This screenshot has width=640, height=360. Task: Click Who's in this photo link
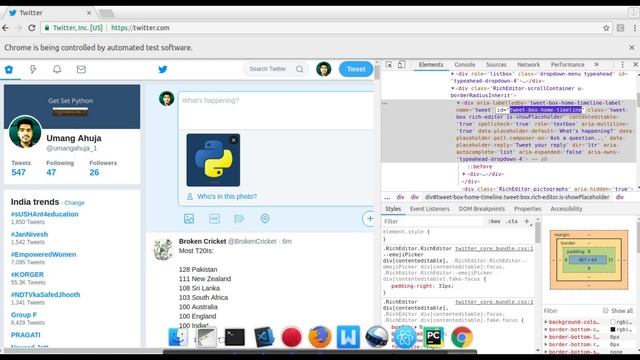click(227, 196)
